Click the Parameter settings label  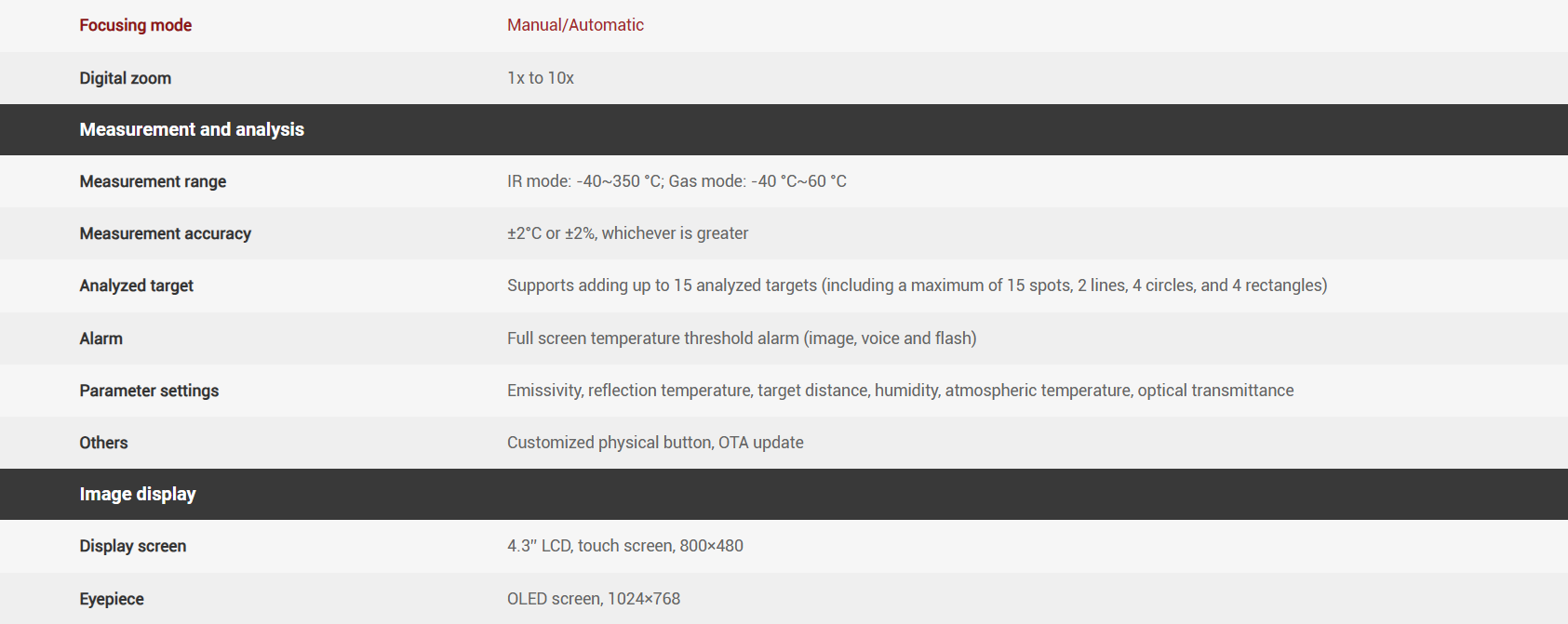(149, 391)
